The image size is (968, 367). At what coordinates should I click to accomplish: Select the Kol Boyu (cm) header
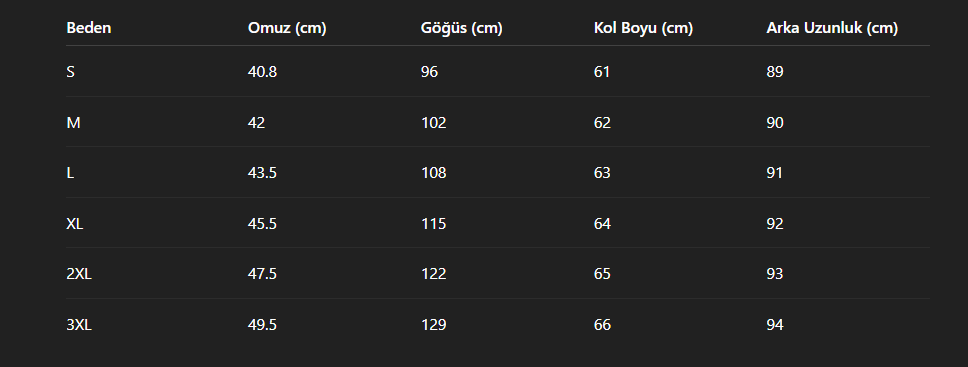click(x=643, y=28)
